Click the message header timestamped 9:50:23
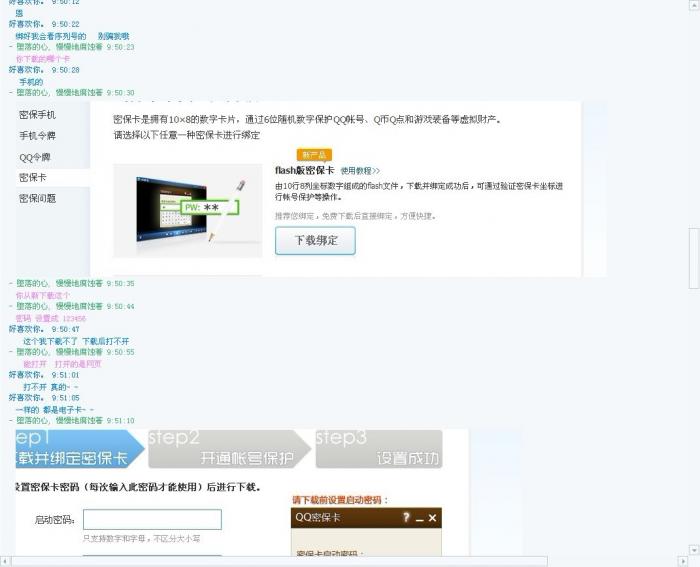Viewport: 700px width, 567px height. [71, 47]
